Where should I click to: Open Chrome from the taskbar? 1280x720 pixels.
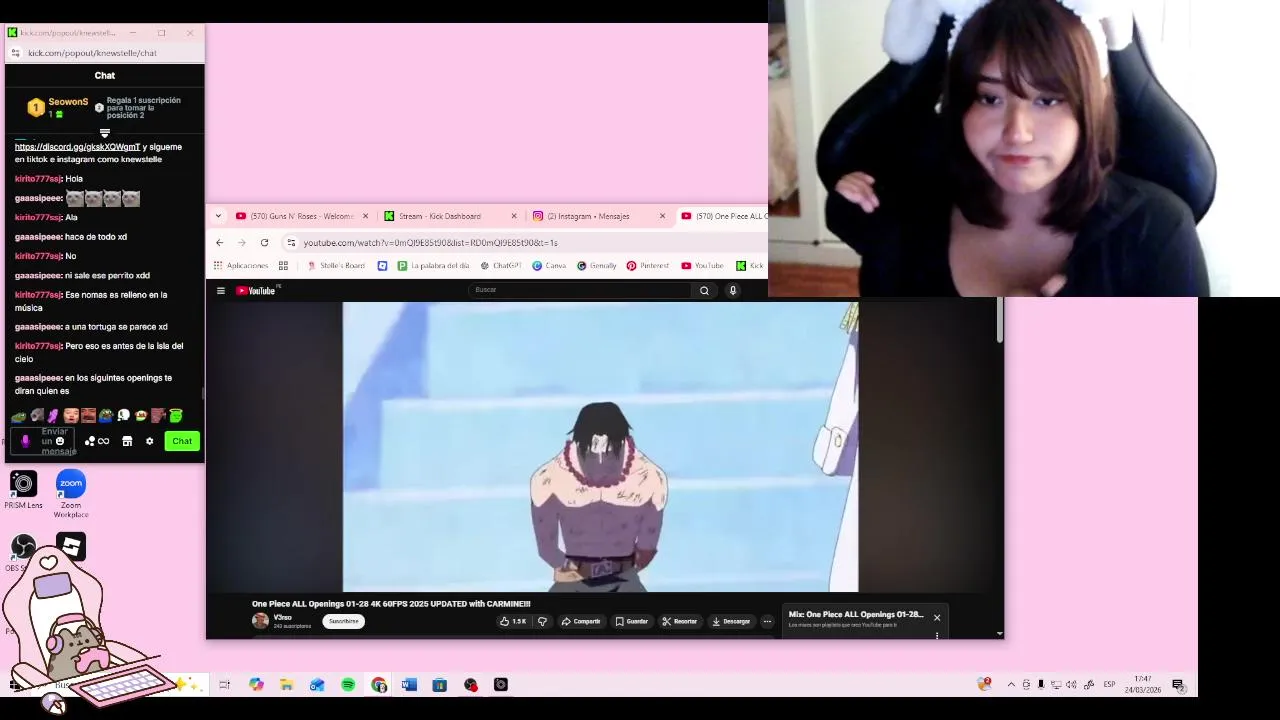[x=379, y=685]
